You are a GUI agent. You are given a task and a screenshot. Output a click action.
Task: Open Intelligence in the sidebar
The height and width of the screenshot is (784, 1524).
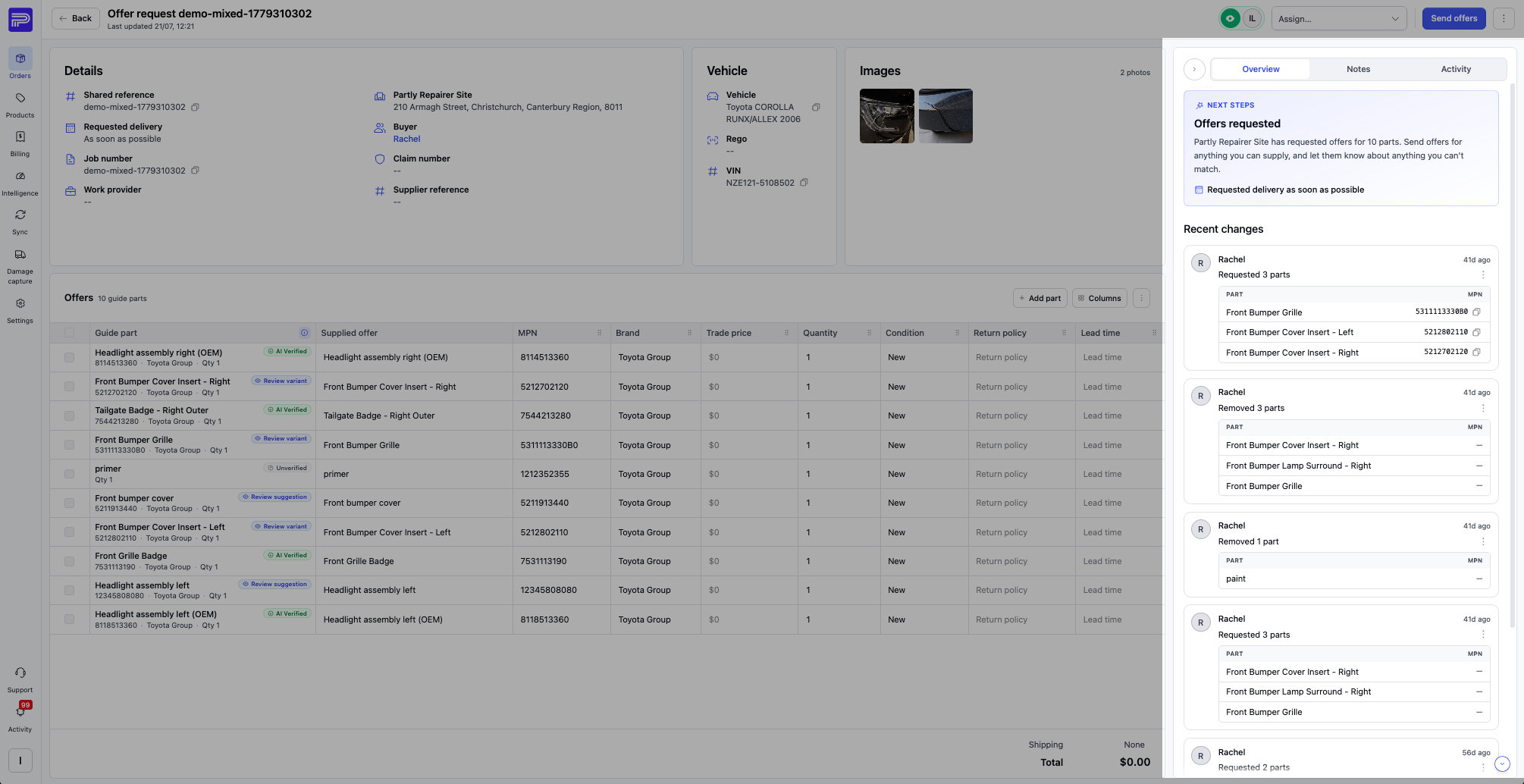20,182
